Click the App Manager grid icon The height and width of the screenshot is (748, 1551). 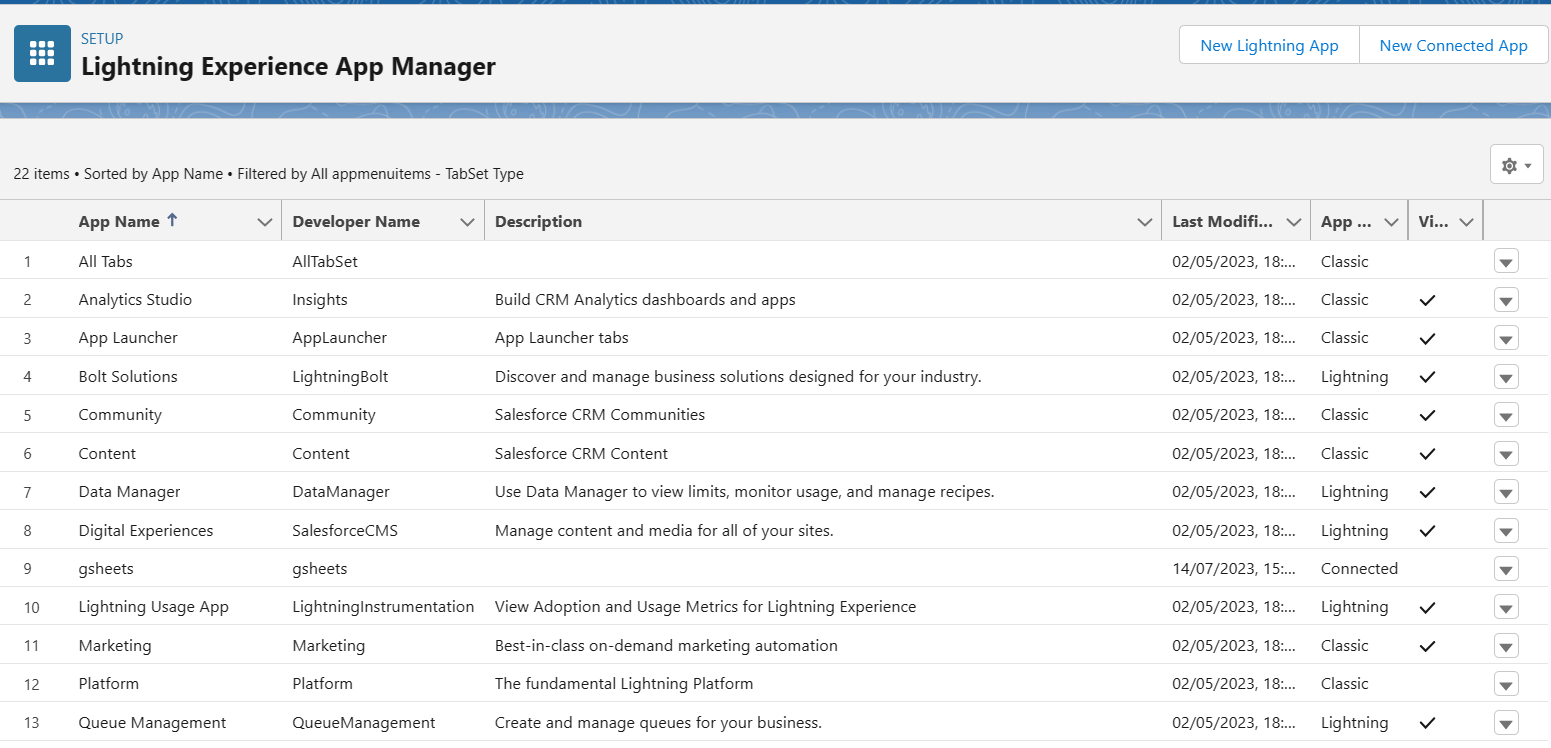42,54
